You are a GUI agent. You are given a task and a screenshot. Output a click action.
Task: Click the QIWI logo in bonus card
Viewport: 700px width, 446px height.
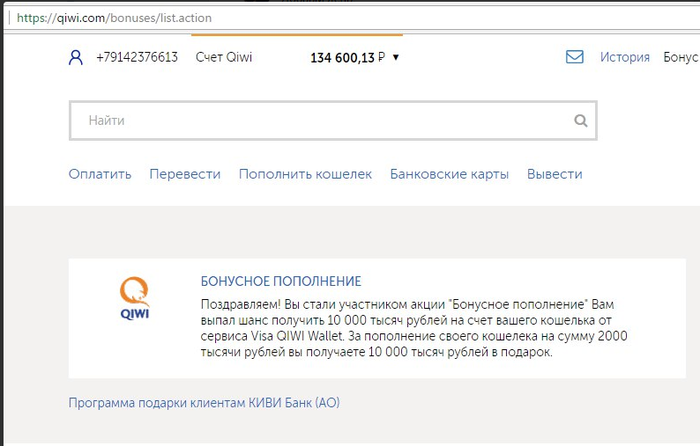(134, 298)
